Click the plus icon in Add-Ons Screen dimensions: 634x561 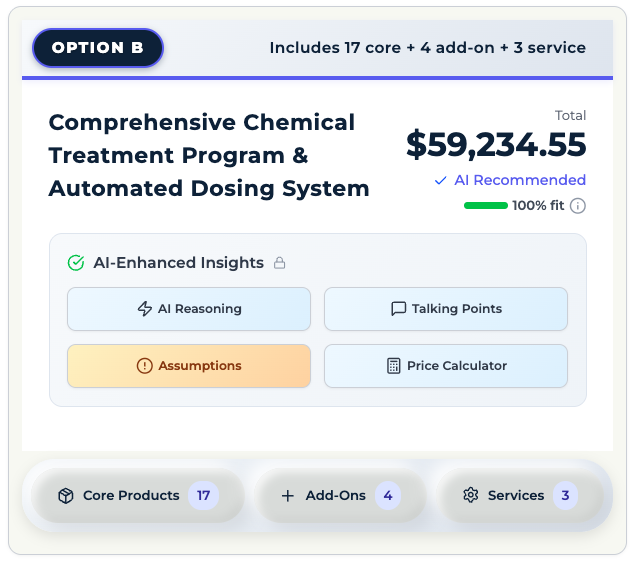point(288,496)
